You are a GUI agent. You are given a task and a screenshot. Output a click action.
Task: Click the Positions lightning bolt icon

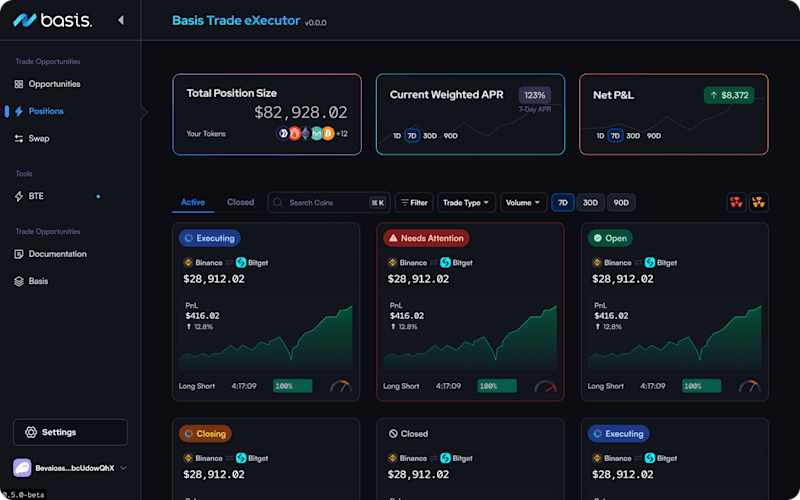pos(19,111)
